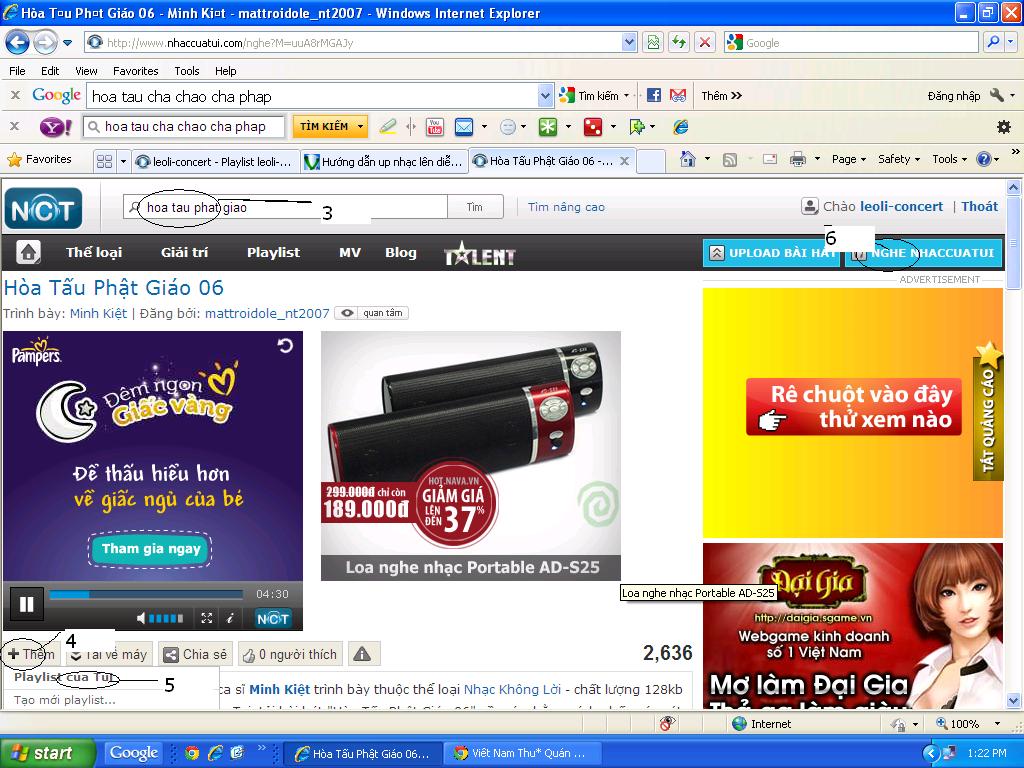Switch to the Hướng dẫn up nhạc tab
Screen dimensions: 1024x768
pos(385,161)
